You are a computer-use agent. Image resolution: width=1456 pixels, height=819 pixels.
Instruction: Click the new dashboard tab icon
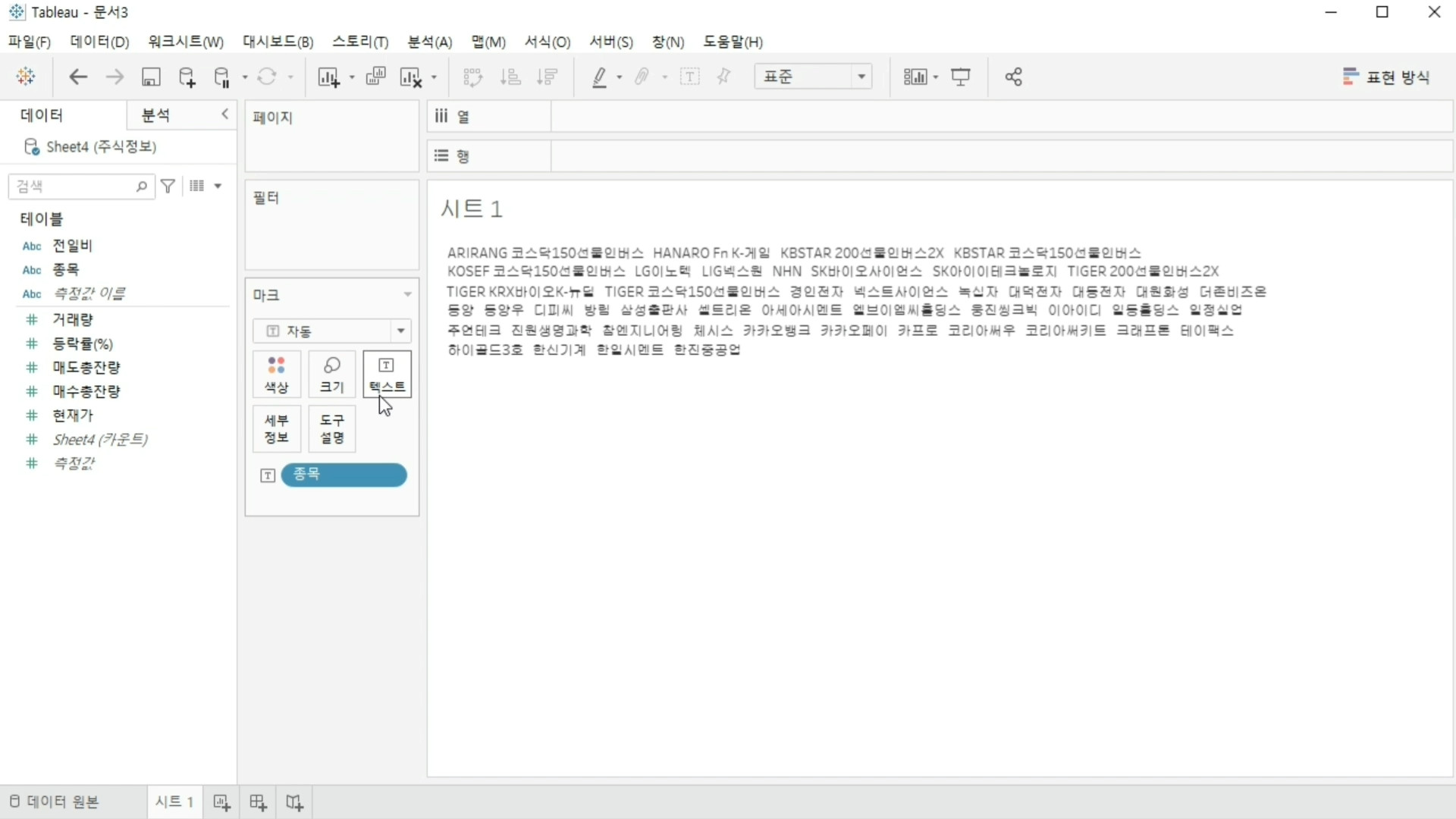[x=258, y=802]
